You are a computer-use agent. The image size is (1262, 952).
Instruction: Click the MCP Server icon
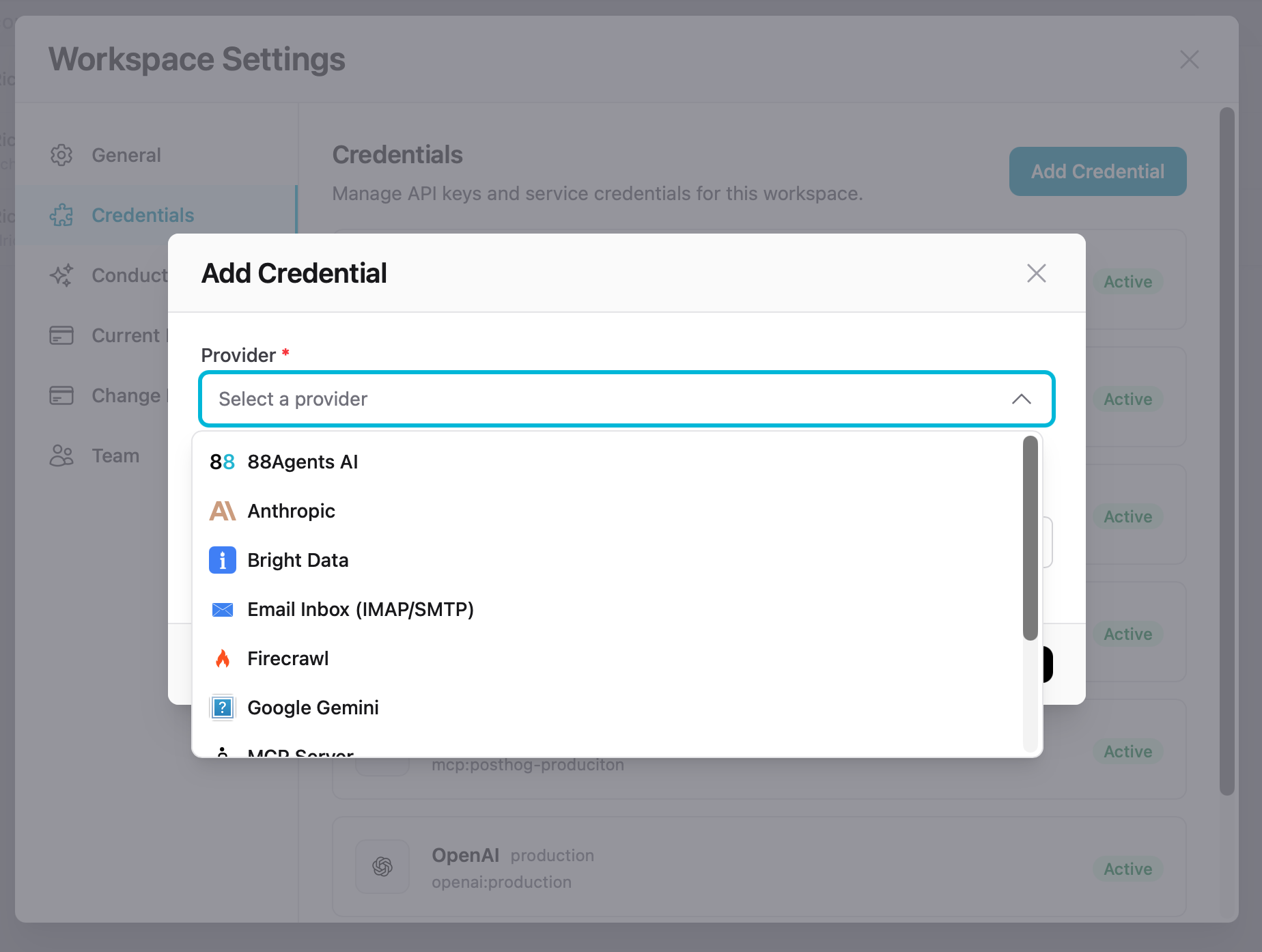(x=222, y=751)
